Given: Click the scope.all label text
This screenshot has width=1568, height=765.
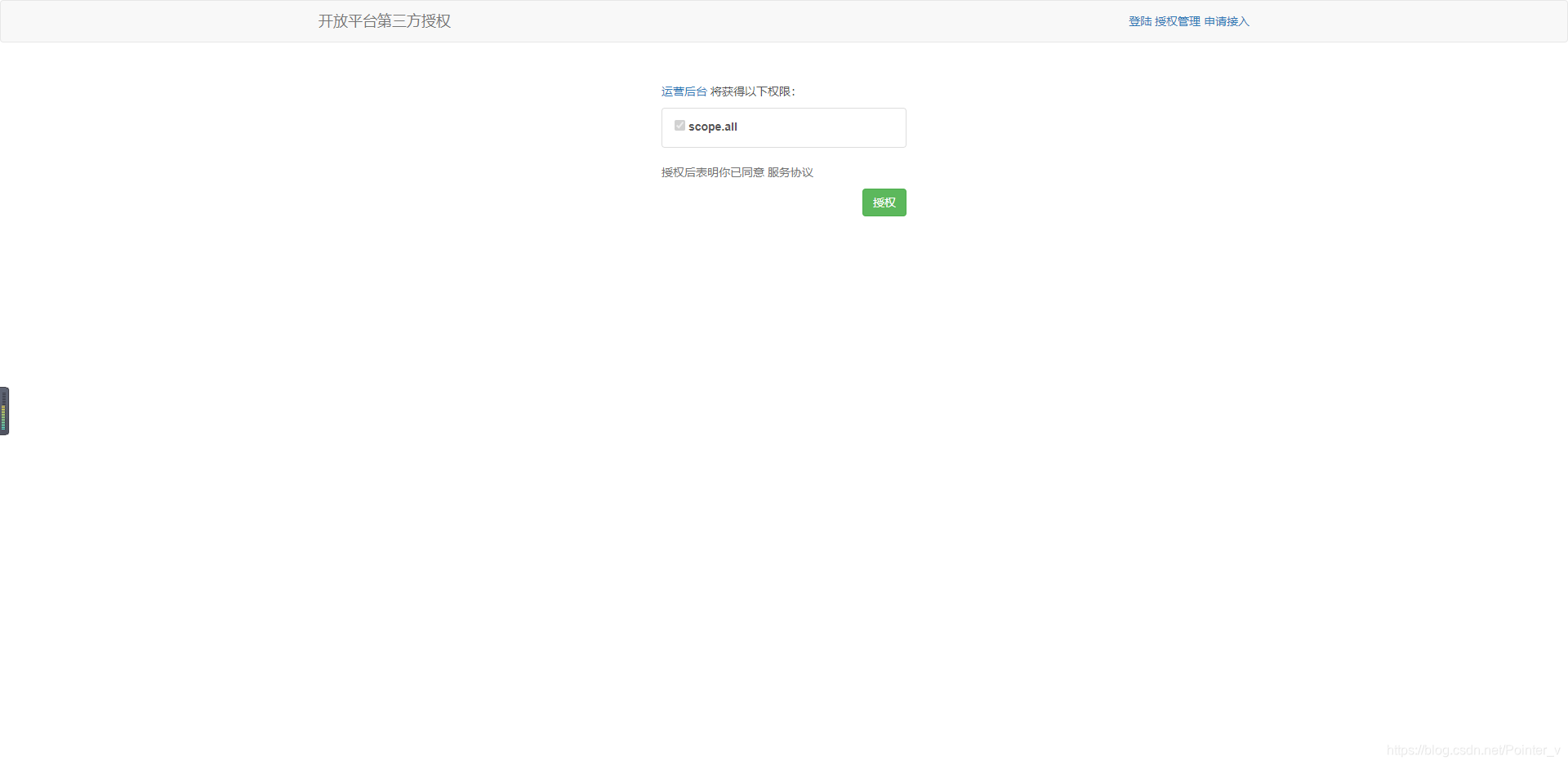Looking at the screenshot, I should click(x=713, y=127).
